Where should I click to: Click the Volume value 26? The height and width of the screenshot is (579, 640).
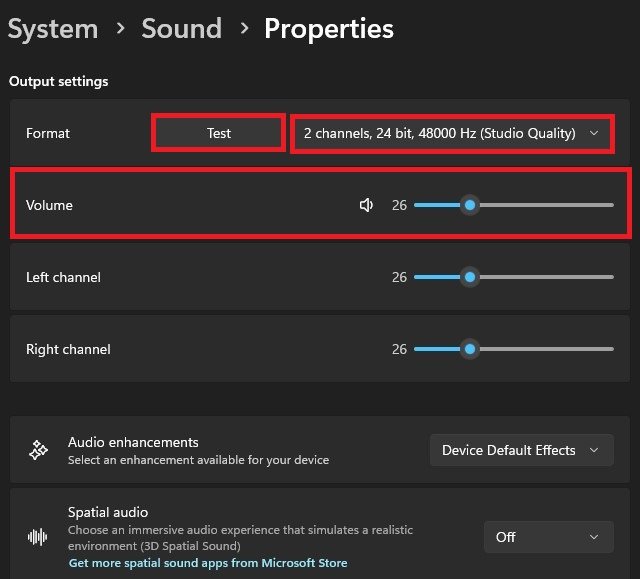coord(399,205)
